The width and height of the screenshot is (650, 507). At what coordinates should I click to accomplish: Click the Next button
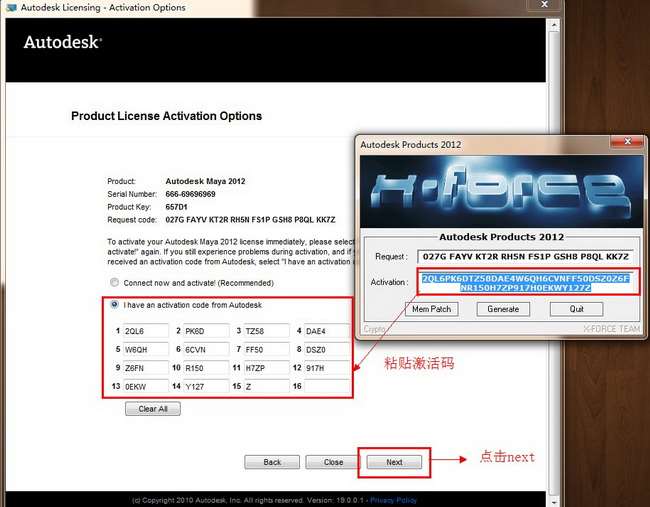[x=394, y=462]
